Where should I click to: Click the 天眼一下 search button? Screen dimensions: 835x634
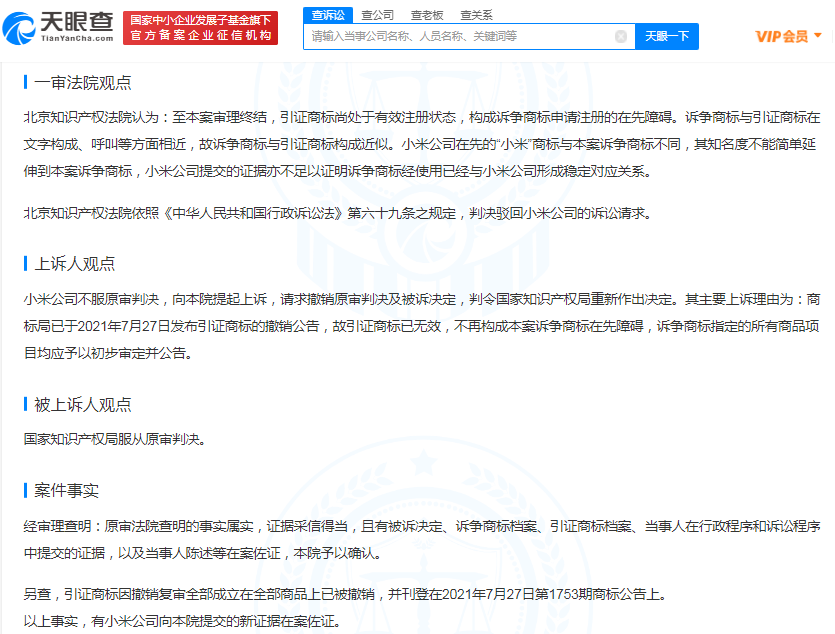[667, 36]
